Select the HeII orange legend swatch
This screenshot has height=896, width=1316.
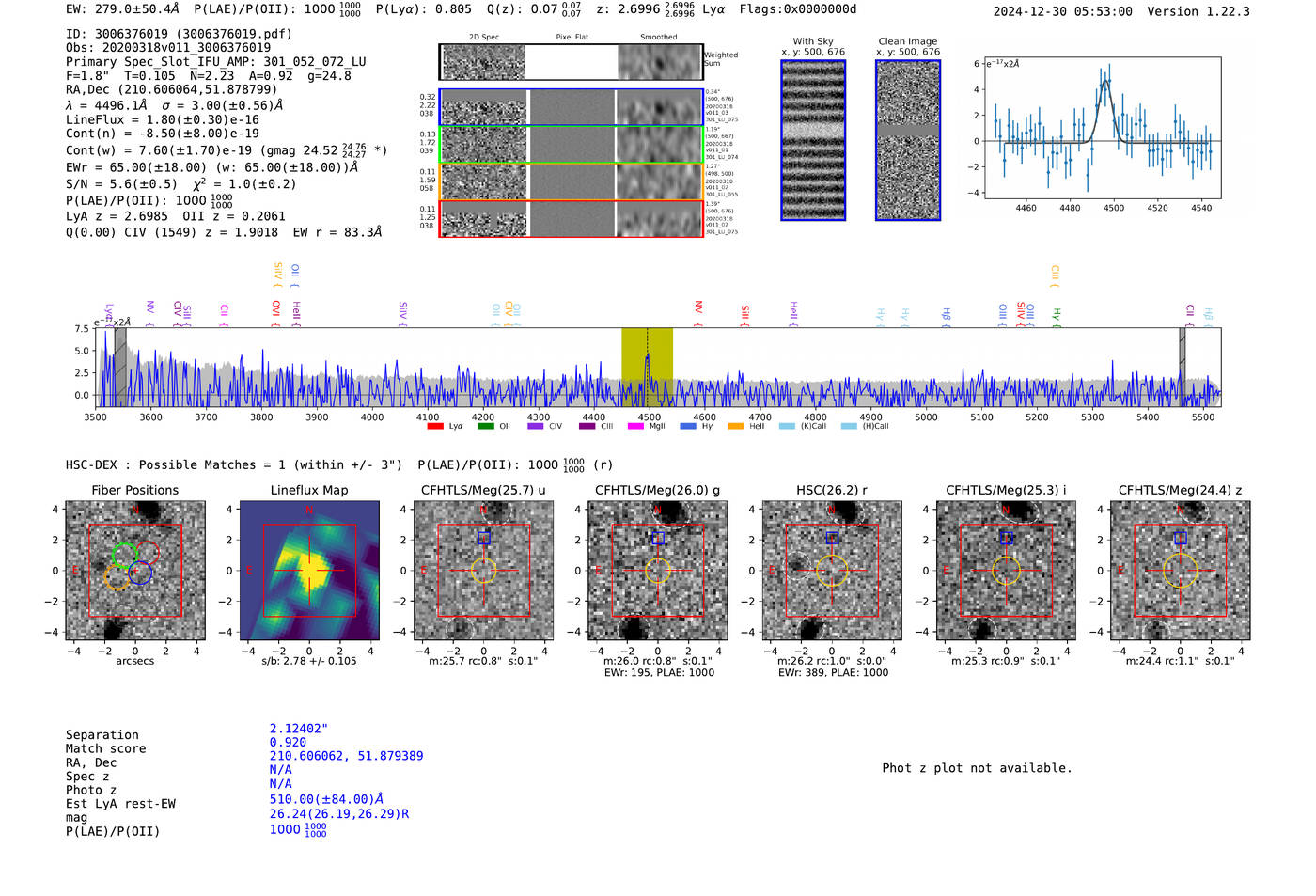(x=735, y=427)
